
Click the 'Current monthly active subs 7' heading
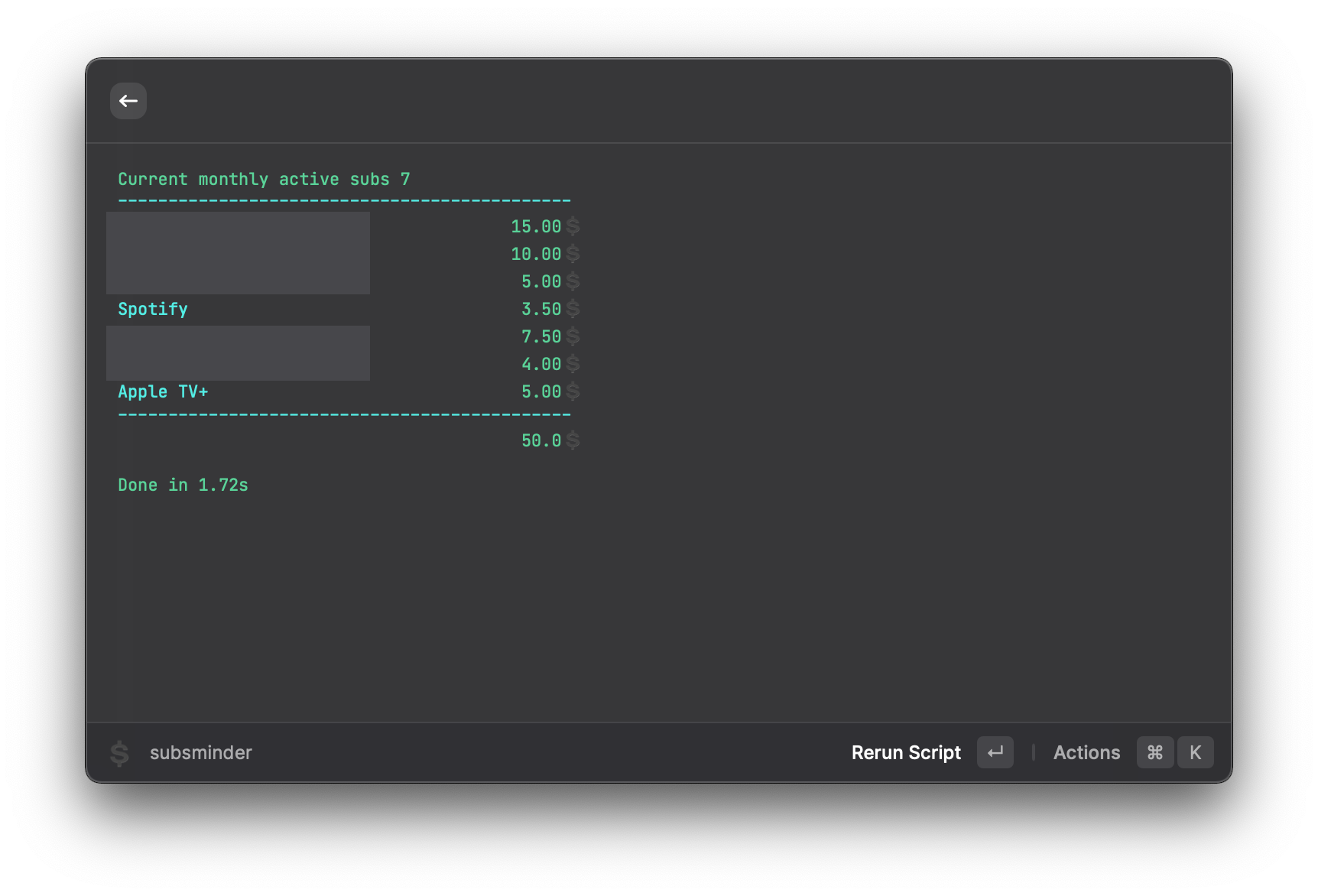264,179
